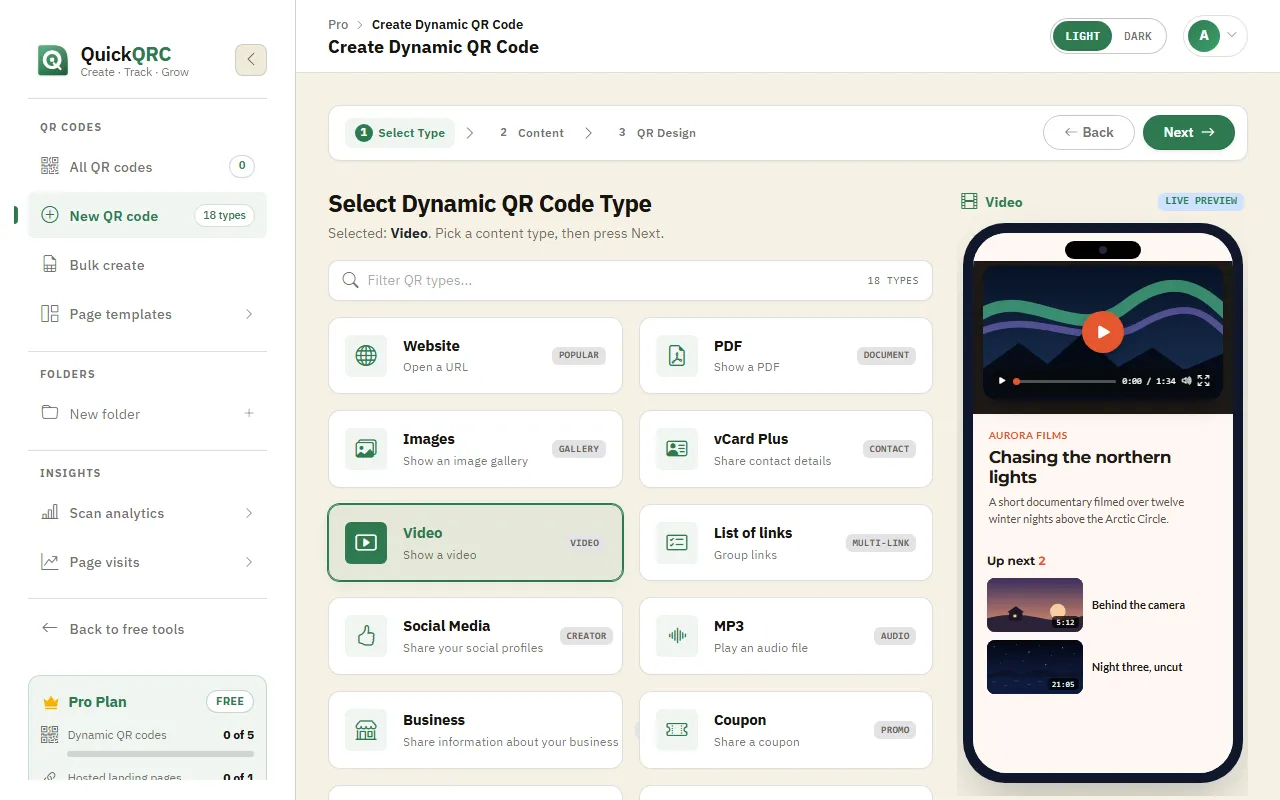Viewport: 1280px width, 800px height.
Task: Click the Back button
Action: coord(1089,132)
